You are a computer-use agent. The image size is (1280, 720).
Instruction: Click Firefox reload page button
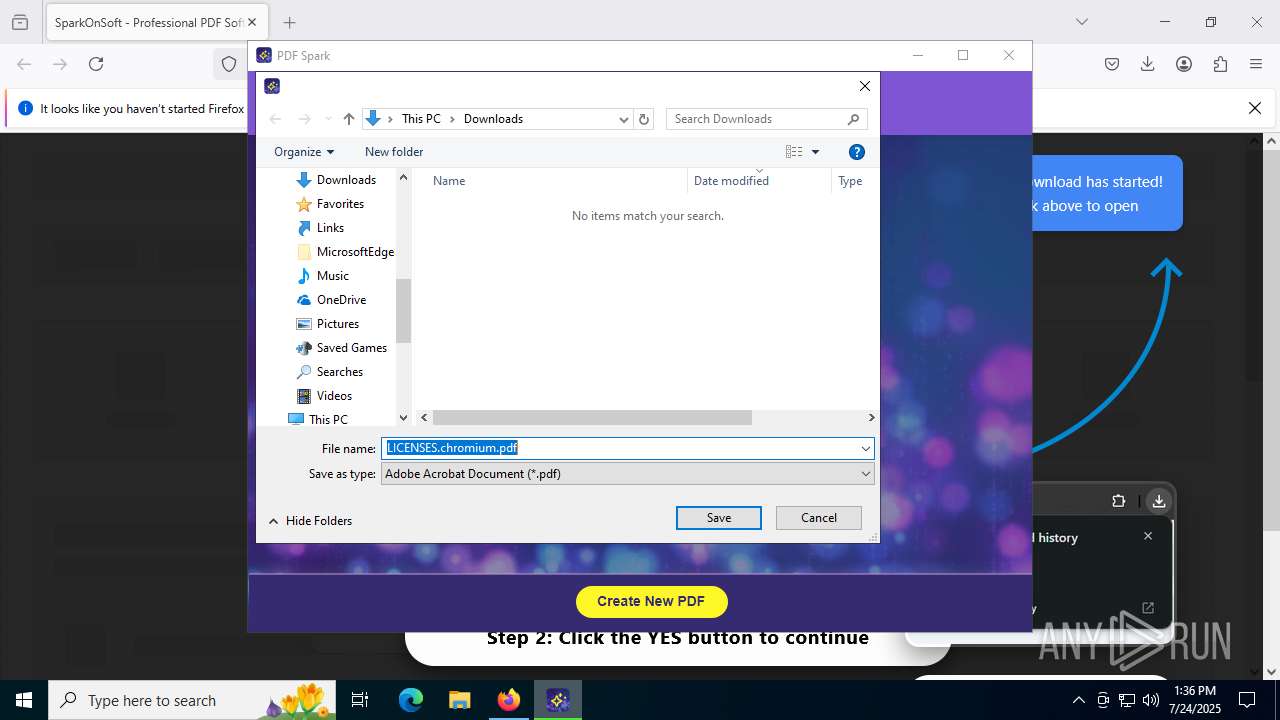click(x=96, y=64)
